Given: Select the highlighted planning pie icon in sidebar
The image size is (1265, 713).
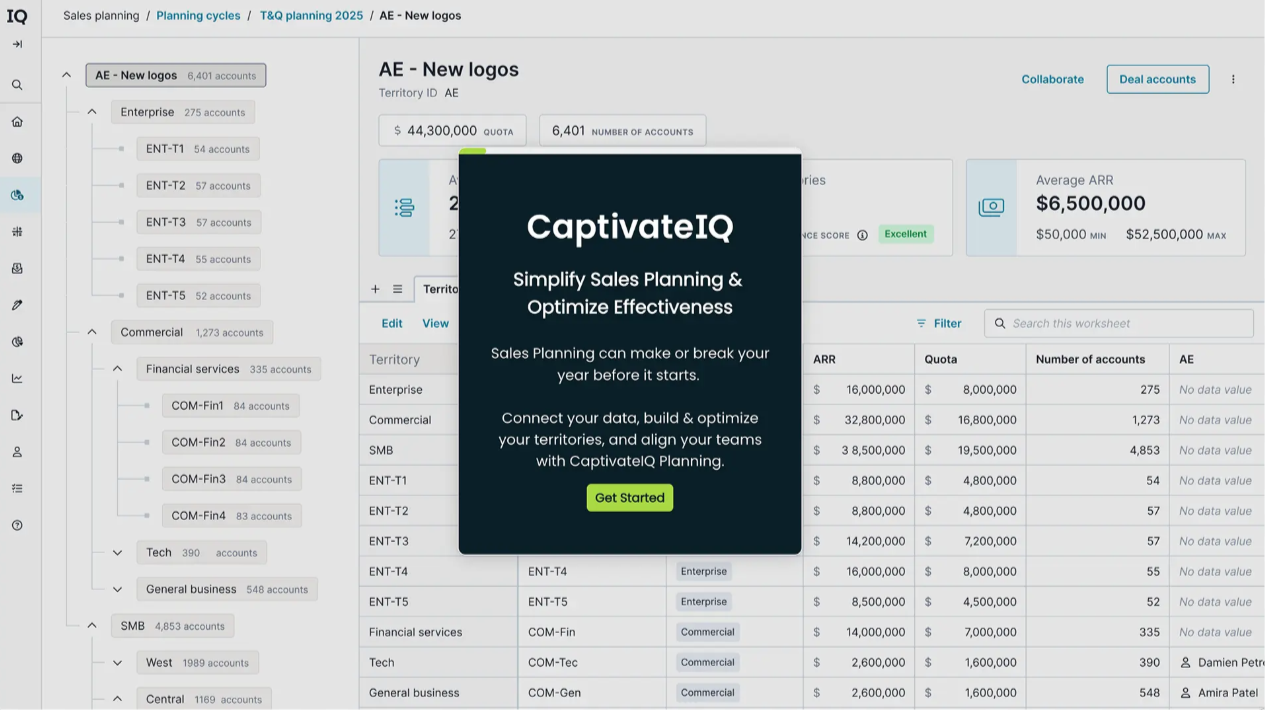Looking at the screenshot, I should pos(17,195).
